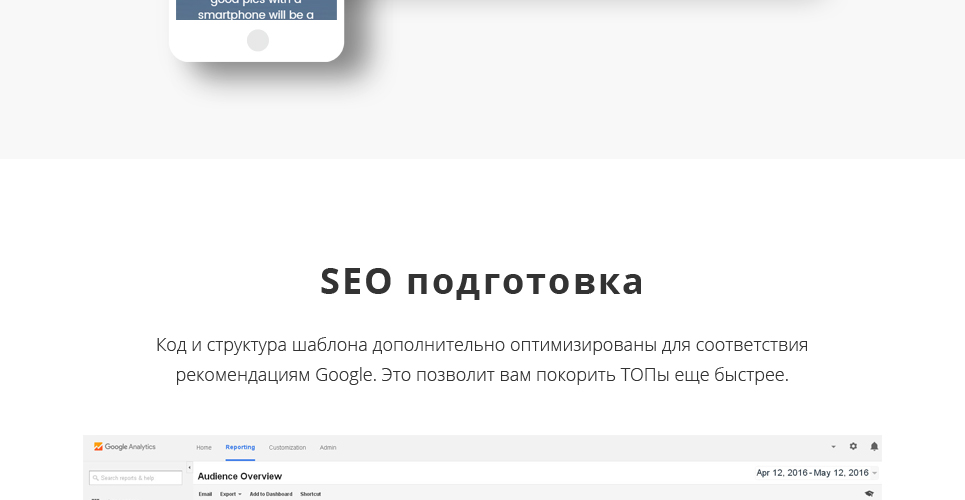Click the Google Analytics logo
The width and height of the screenshot is (965, 500).
(x=125, y=447)
